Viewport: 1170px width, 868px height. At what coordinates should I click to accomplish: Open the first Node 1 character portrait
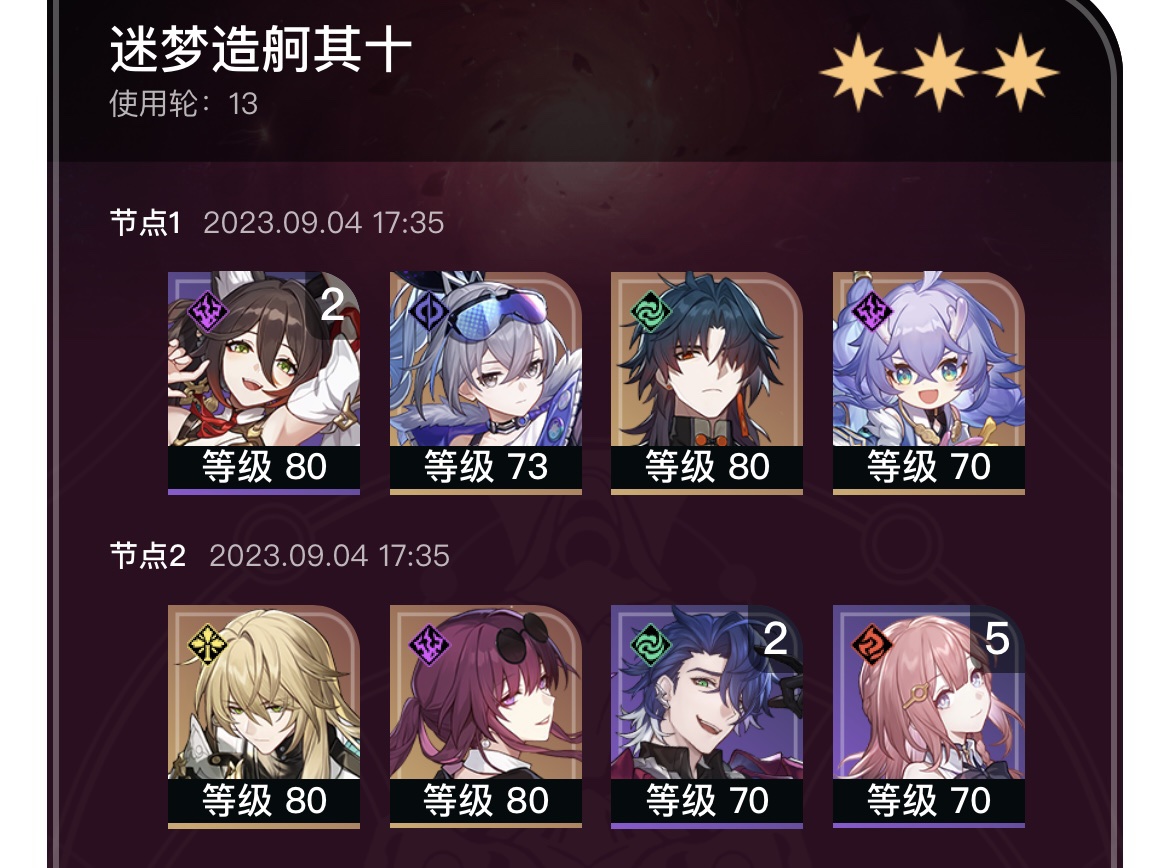[x=264, y=382]
